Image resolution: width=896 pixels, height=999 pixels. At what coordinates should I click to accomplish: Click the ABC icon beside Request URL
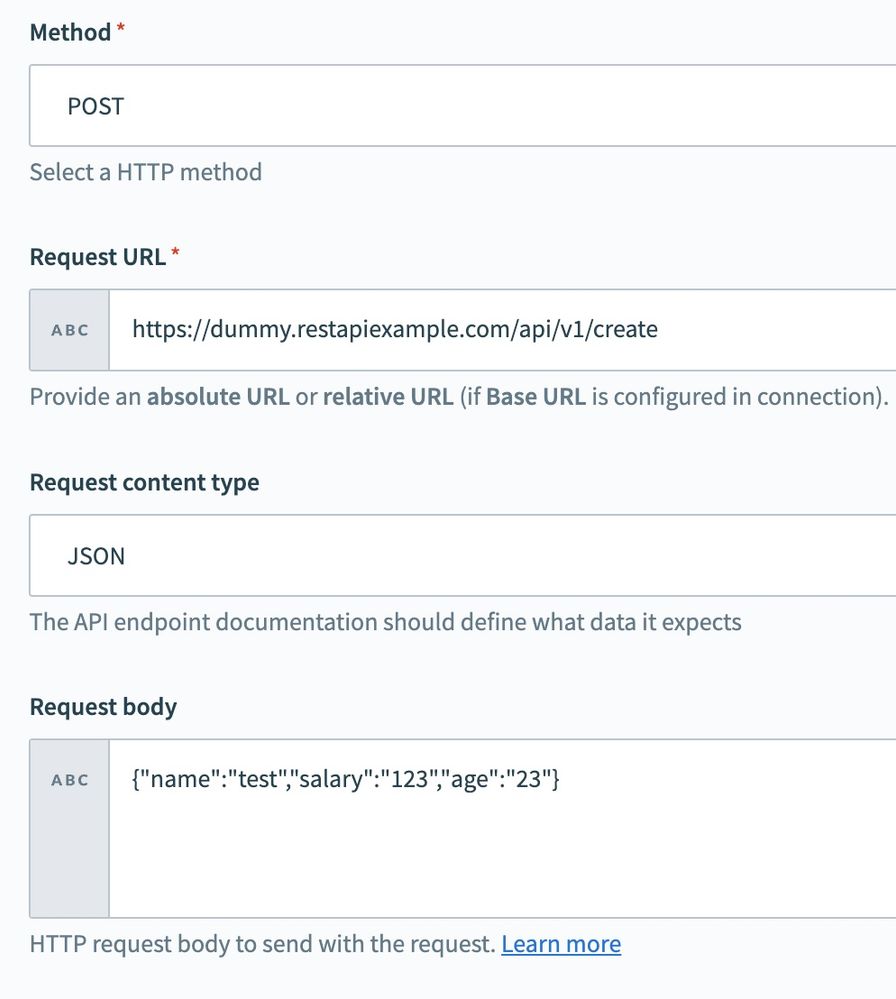69,330
